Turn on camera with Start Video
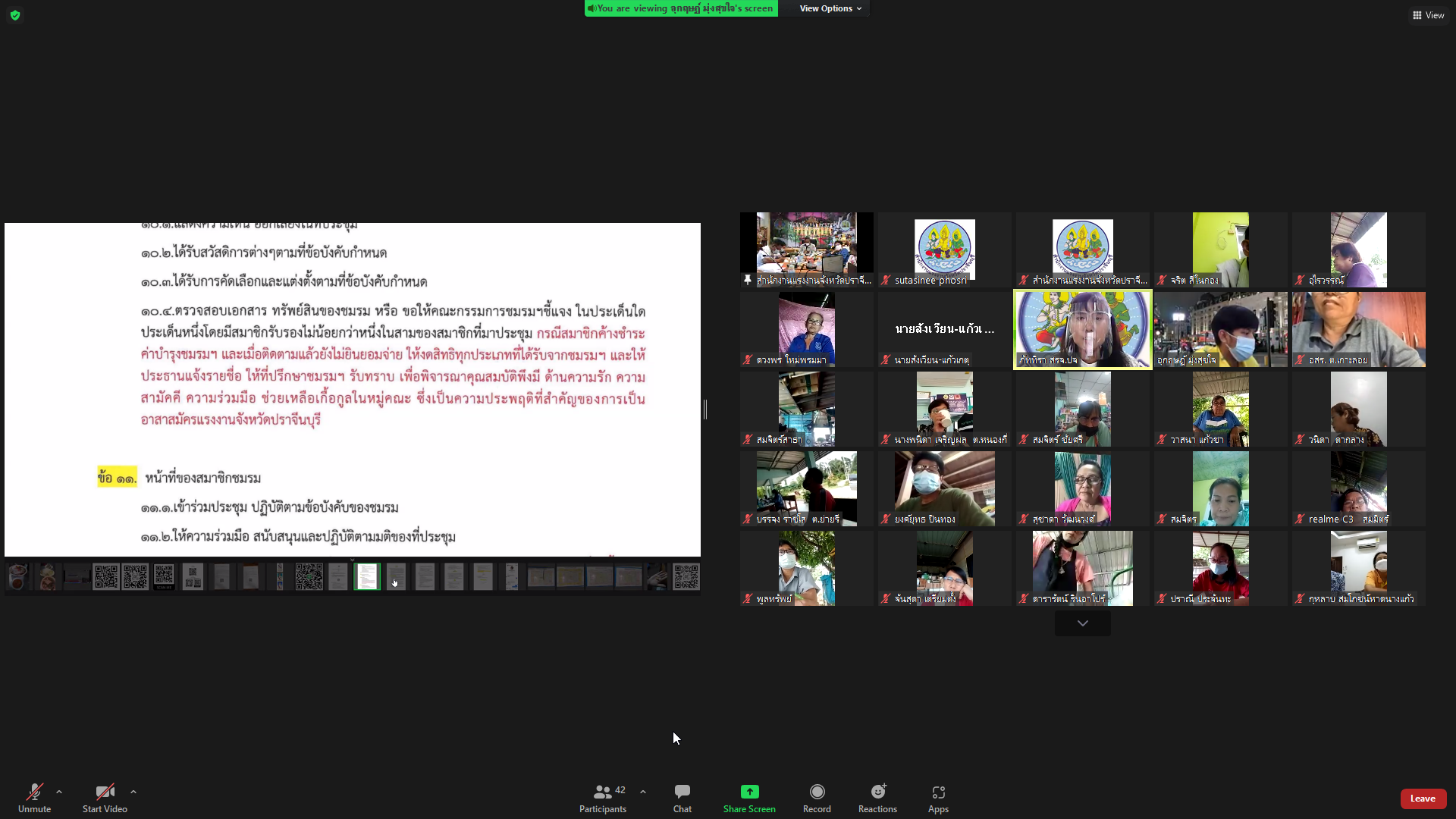This screenshot has width=1456, height=819. click(x=105, y=798)
